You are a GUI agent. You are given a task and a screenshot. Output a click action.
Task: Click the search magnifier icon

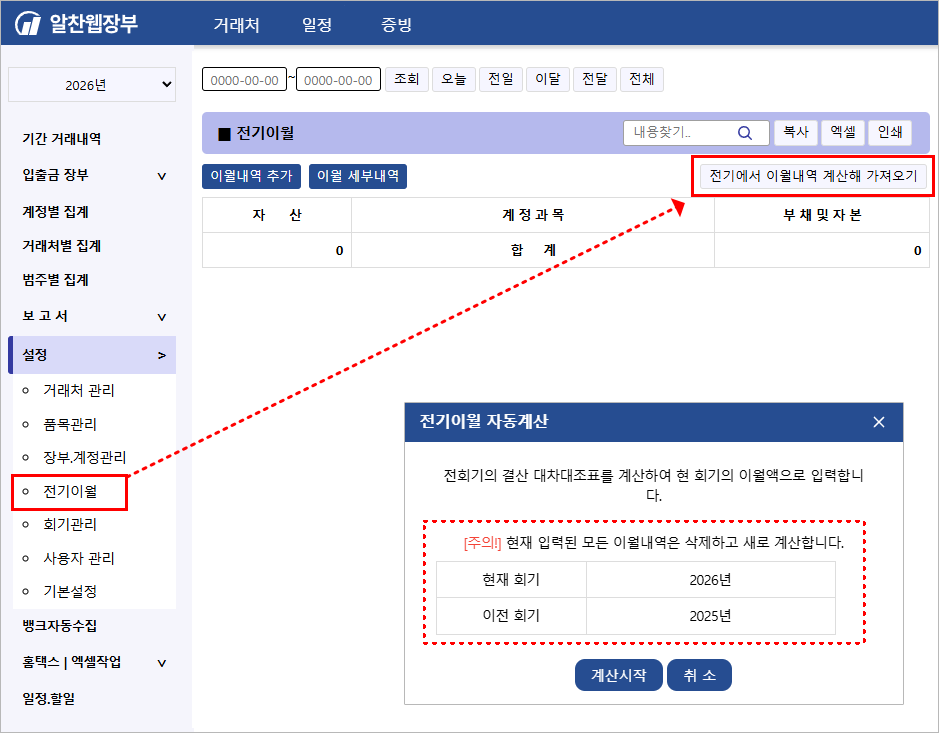coord(744,133)
